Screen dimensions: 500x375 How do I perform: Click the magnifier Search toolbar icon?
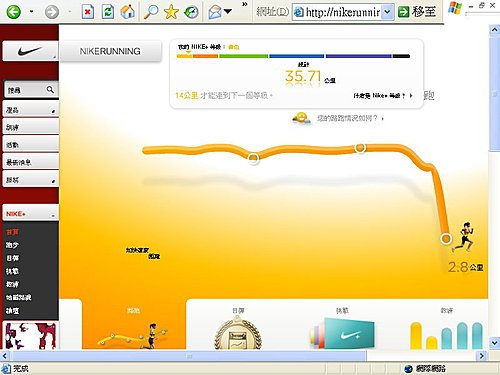[x=151, y=12]
